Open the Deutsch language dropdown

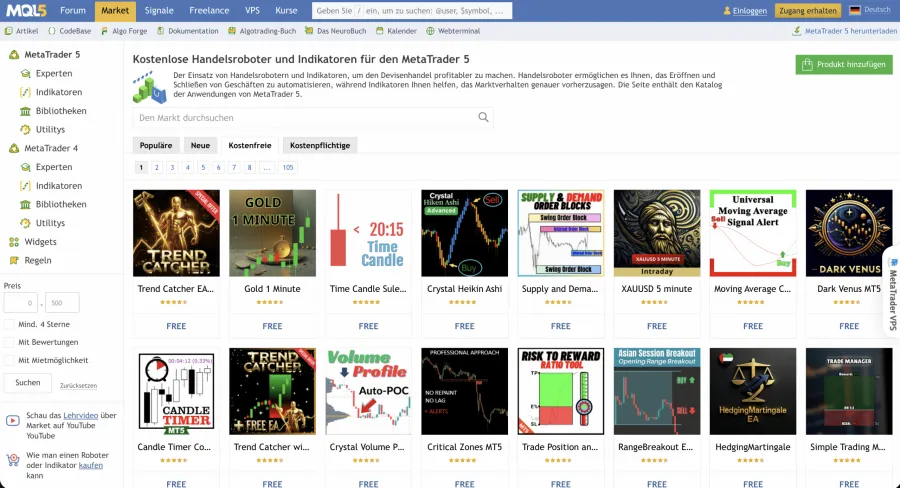[870, 10]
